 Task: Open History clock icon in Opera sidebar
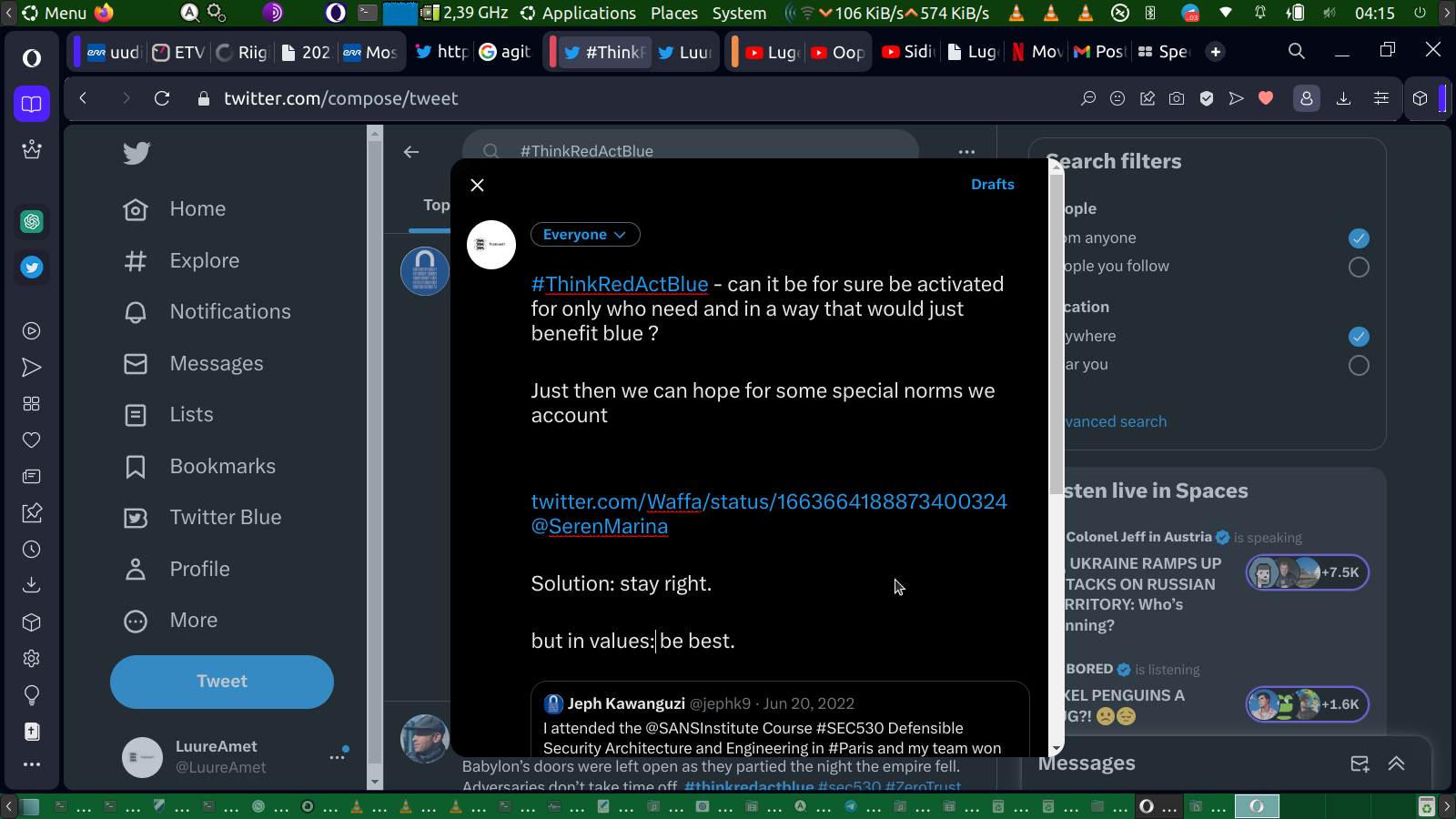(x=32, y=550)
